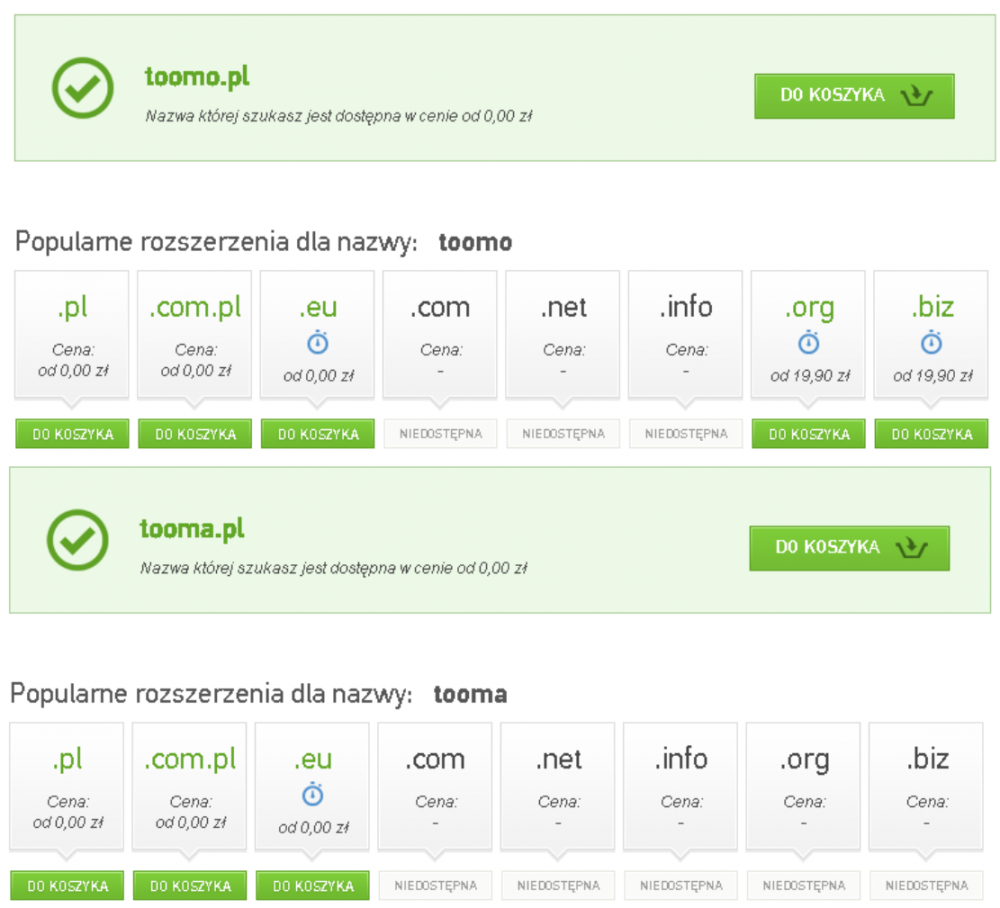The width and height of the screenshot is (1000, 908).
Task: Select the toomo .info extension tile
Action: click(x=686, y=334)
